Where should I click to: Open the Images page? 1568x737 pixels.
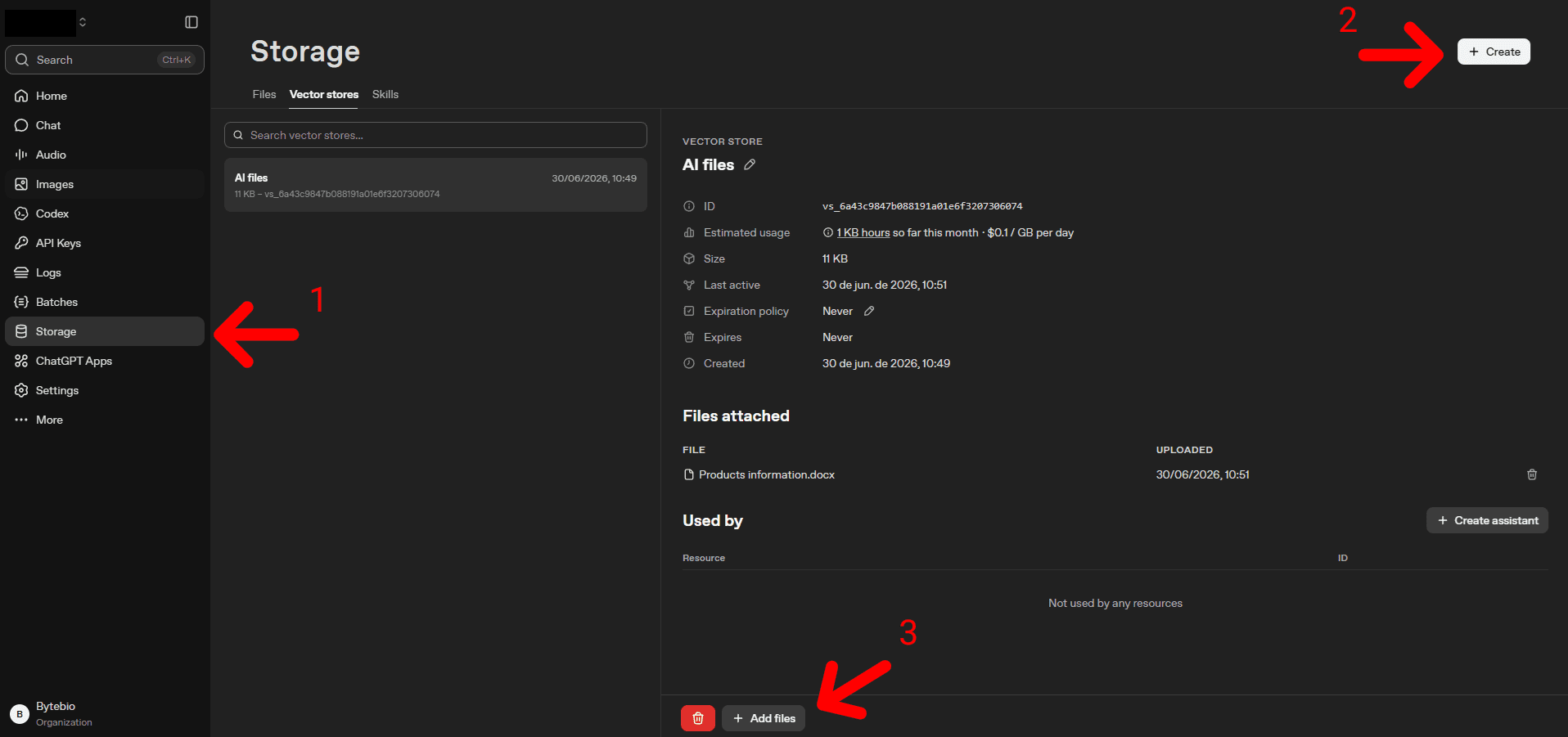coord(105,184)
